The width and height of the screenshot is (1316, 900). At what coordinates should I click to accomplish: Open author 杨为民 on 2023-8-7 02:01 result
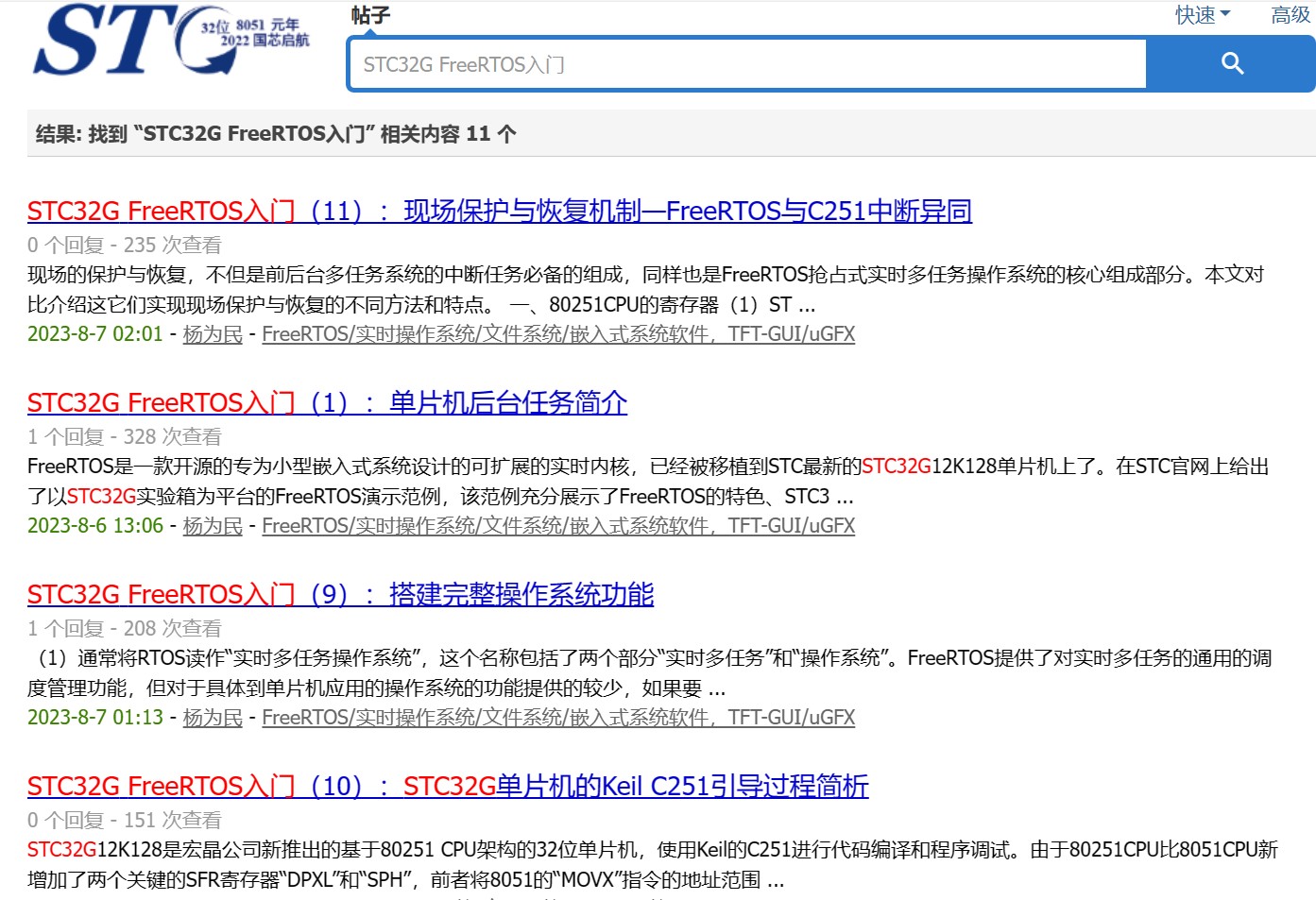[x=213, y=334]
